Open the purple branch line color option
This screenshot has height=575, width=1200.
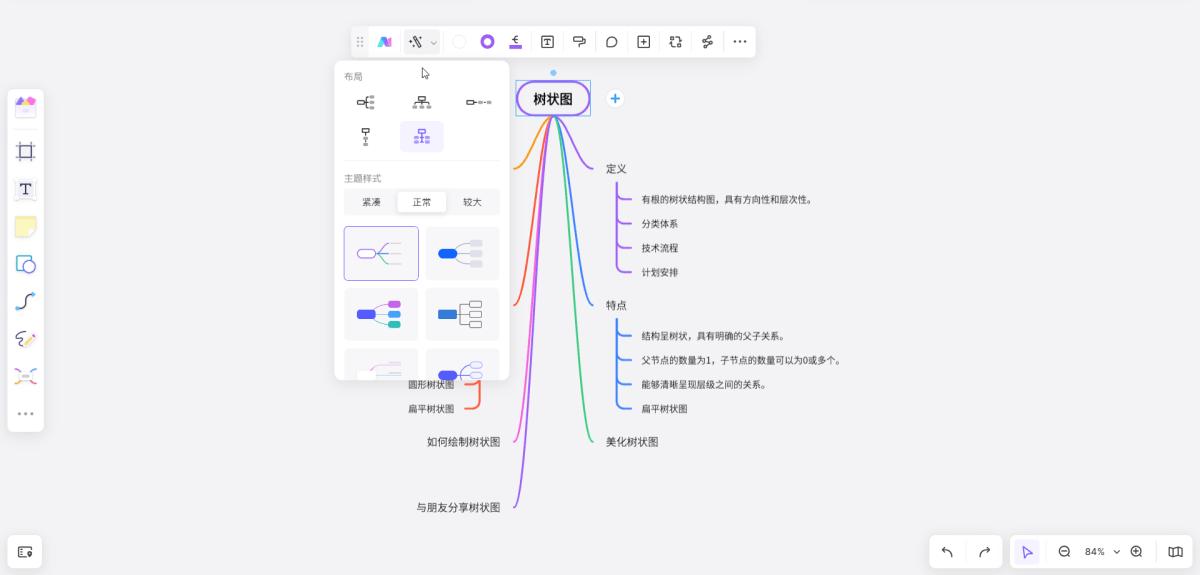click(x=516, y=42)
